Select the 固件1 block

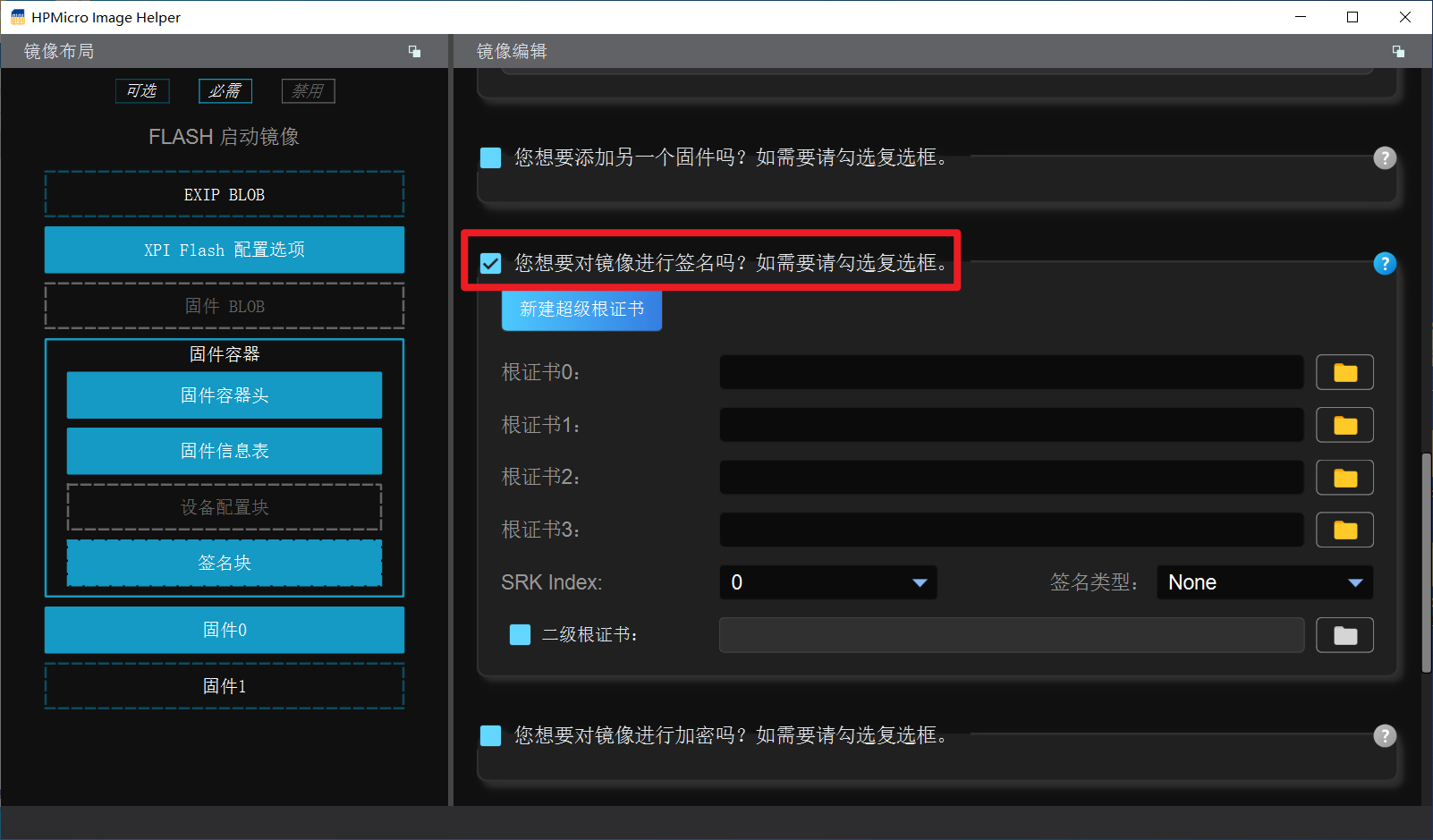click(x=225, y=686)
